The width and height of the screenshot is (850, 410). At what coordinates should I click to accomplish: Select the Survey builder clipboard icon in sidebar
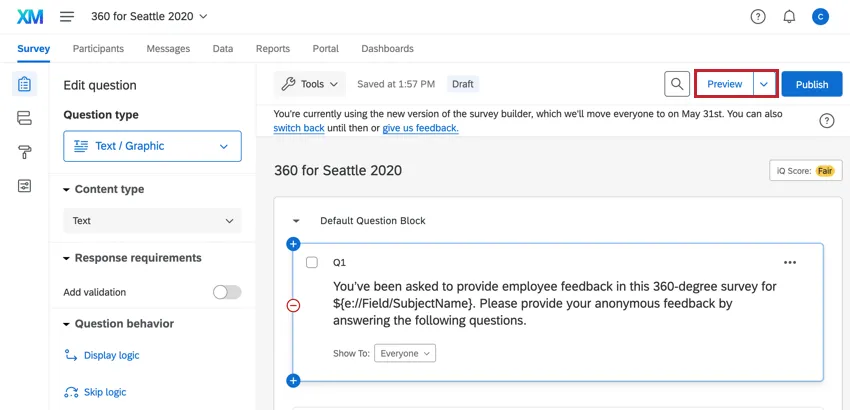24,84
